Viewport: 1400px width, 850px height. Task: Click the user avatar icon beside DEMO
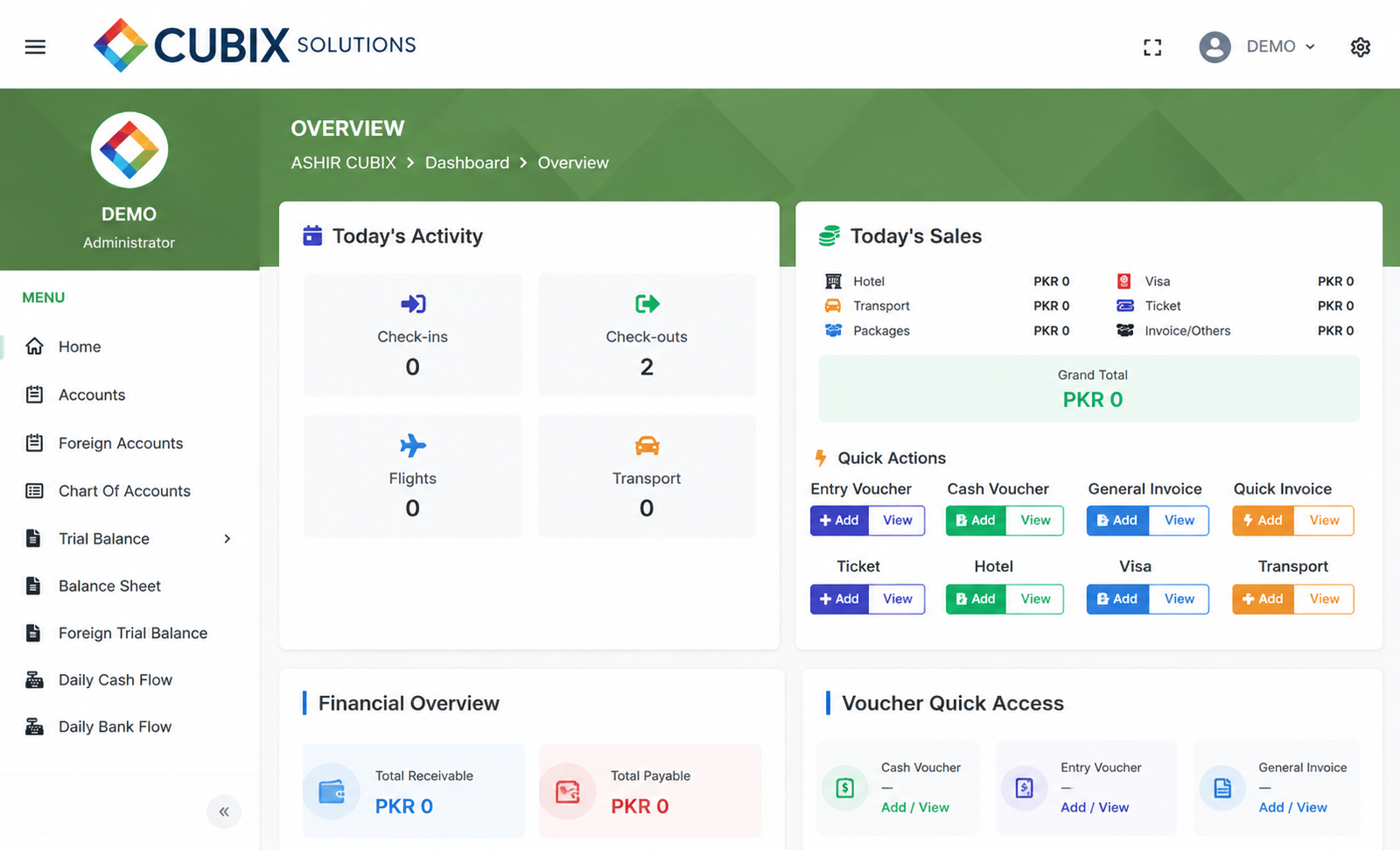coord(1214,47)
